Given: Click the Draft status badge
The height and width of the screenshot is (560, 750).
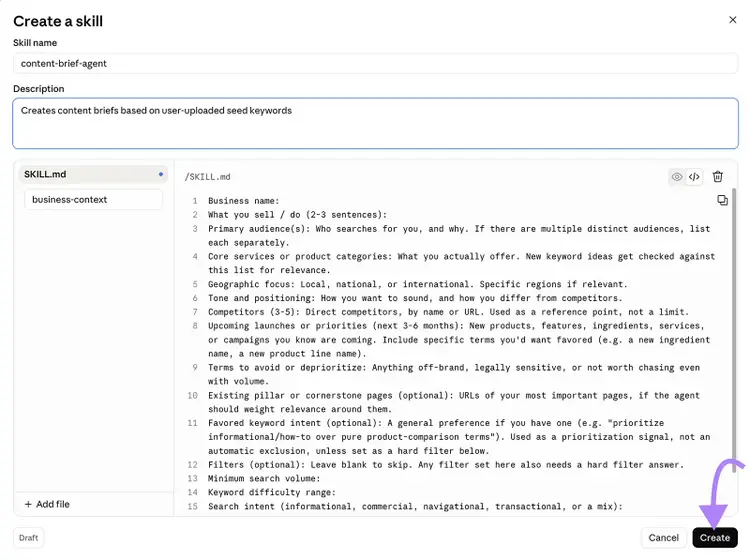Looking at the screenshot, I should pos(28,538).
